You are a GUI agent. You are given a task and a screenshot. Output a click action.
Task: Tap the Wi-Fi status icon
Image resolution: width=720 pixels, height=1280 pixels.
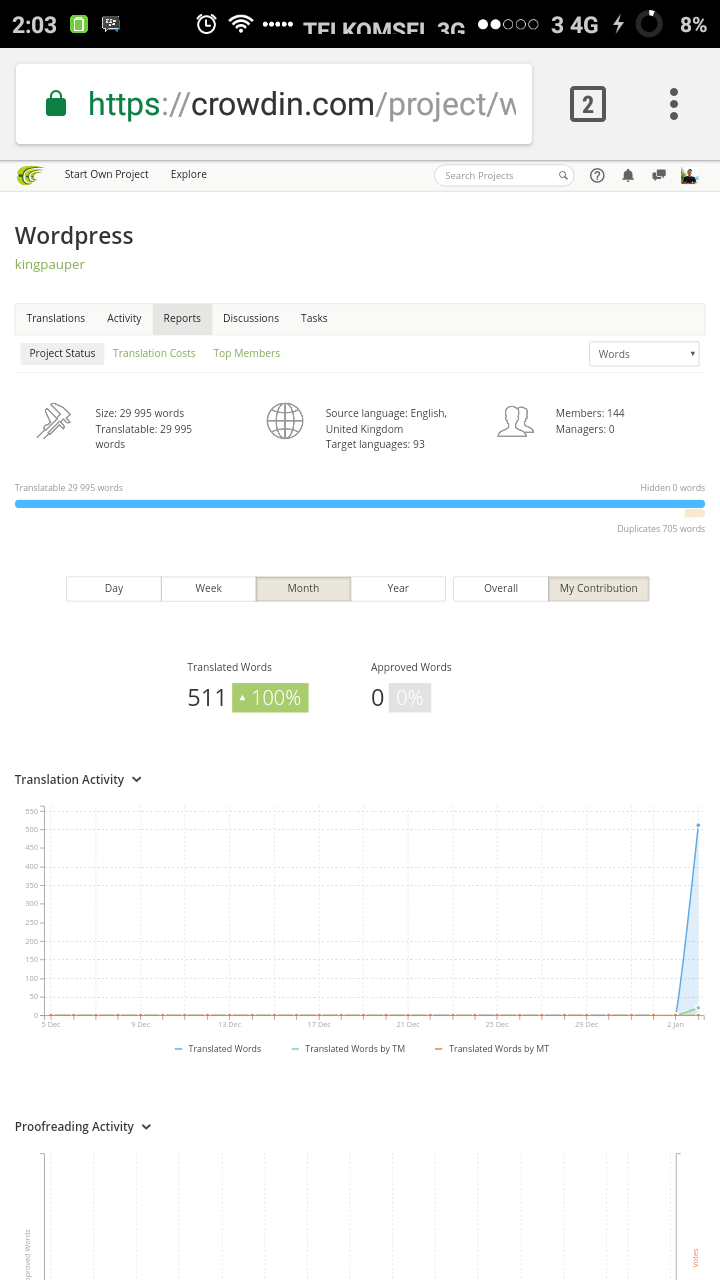tap(240, 24)
